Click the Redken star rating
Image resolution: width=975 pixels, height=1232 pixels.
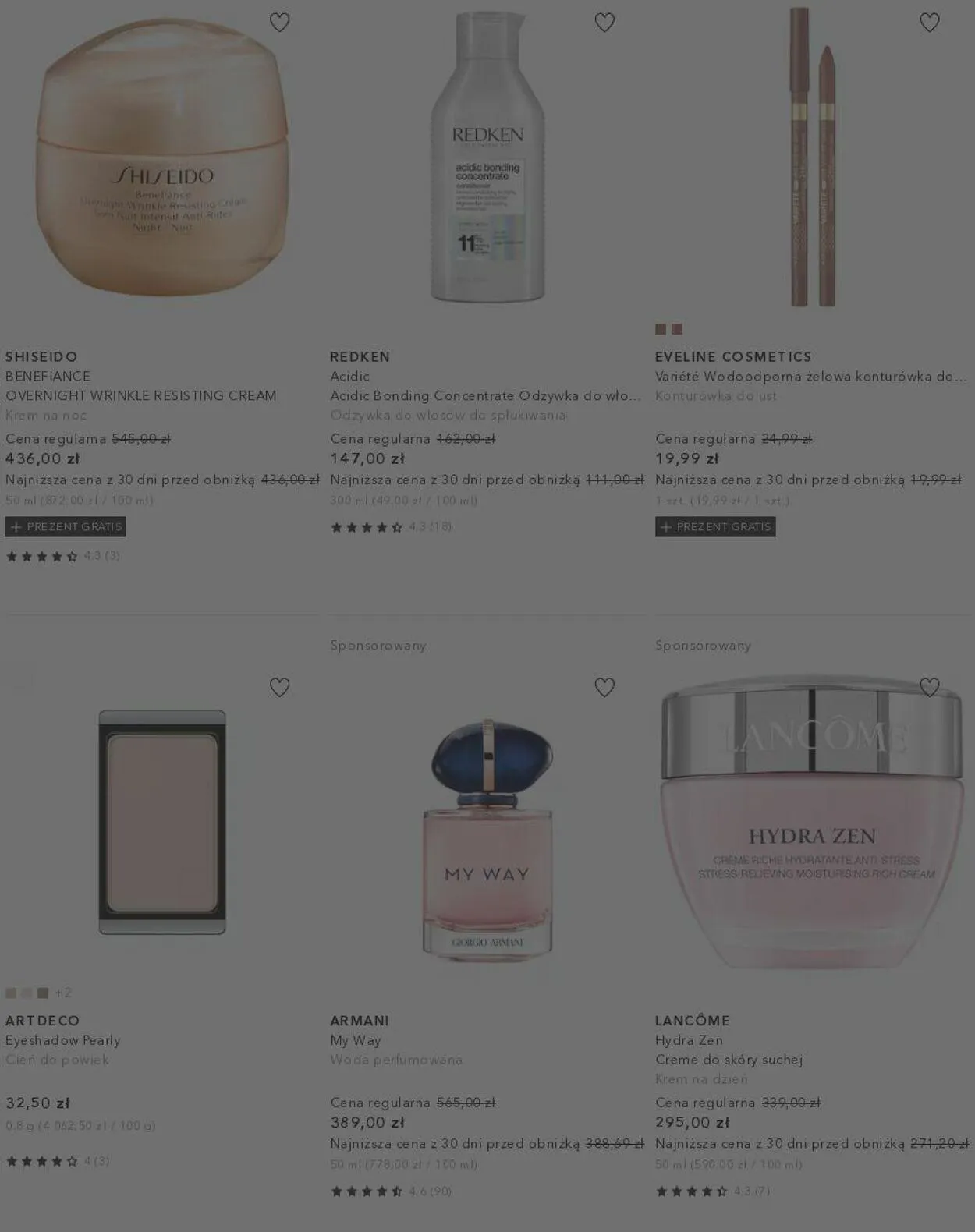point(391,527)
